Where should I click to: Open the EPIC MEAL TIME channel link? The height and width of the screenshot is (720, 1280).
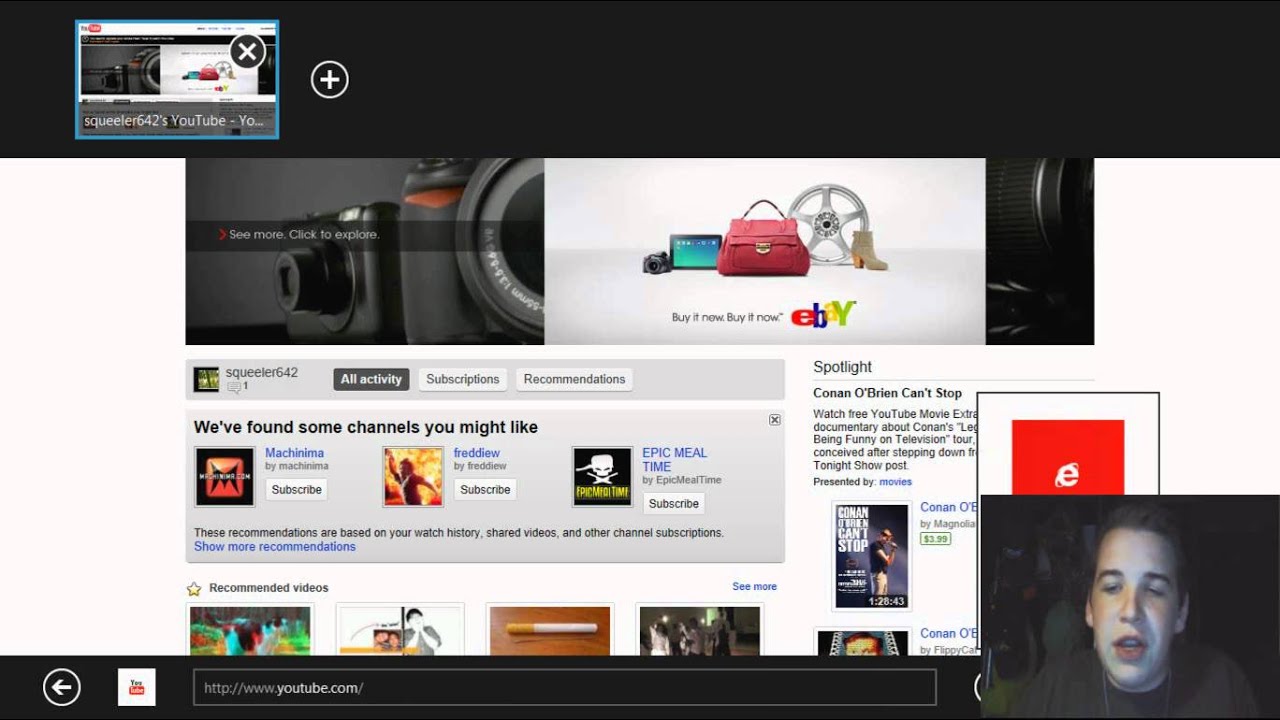click(x=674, y=460)
